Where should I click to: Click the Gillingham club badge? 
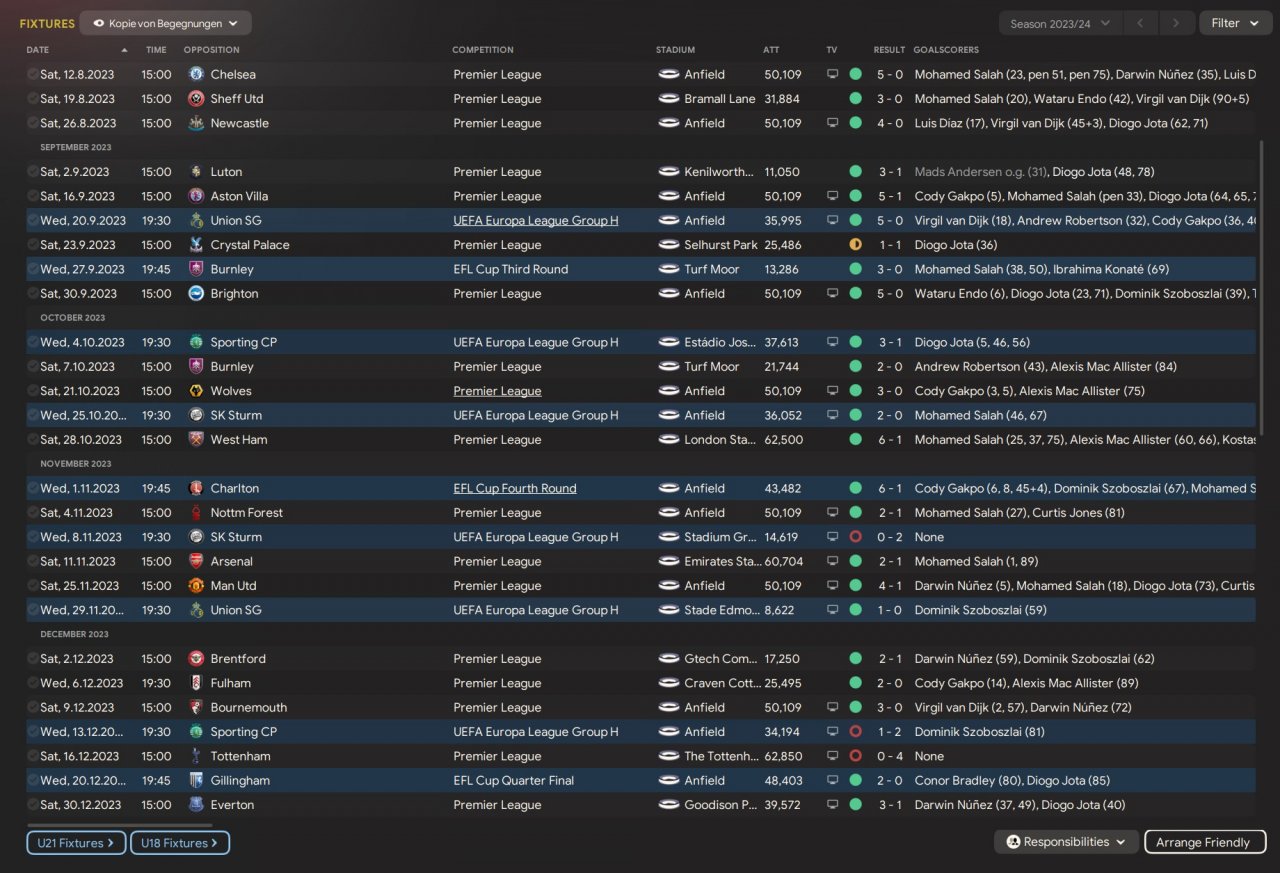pos(196,781)
